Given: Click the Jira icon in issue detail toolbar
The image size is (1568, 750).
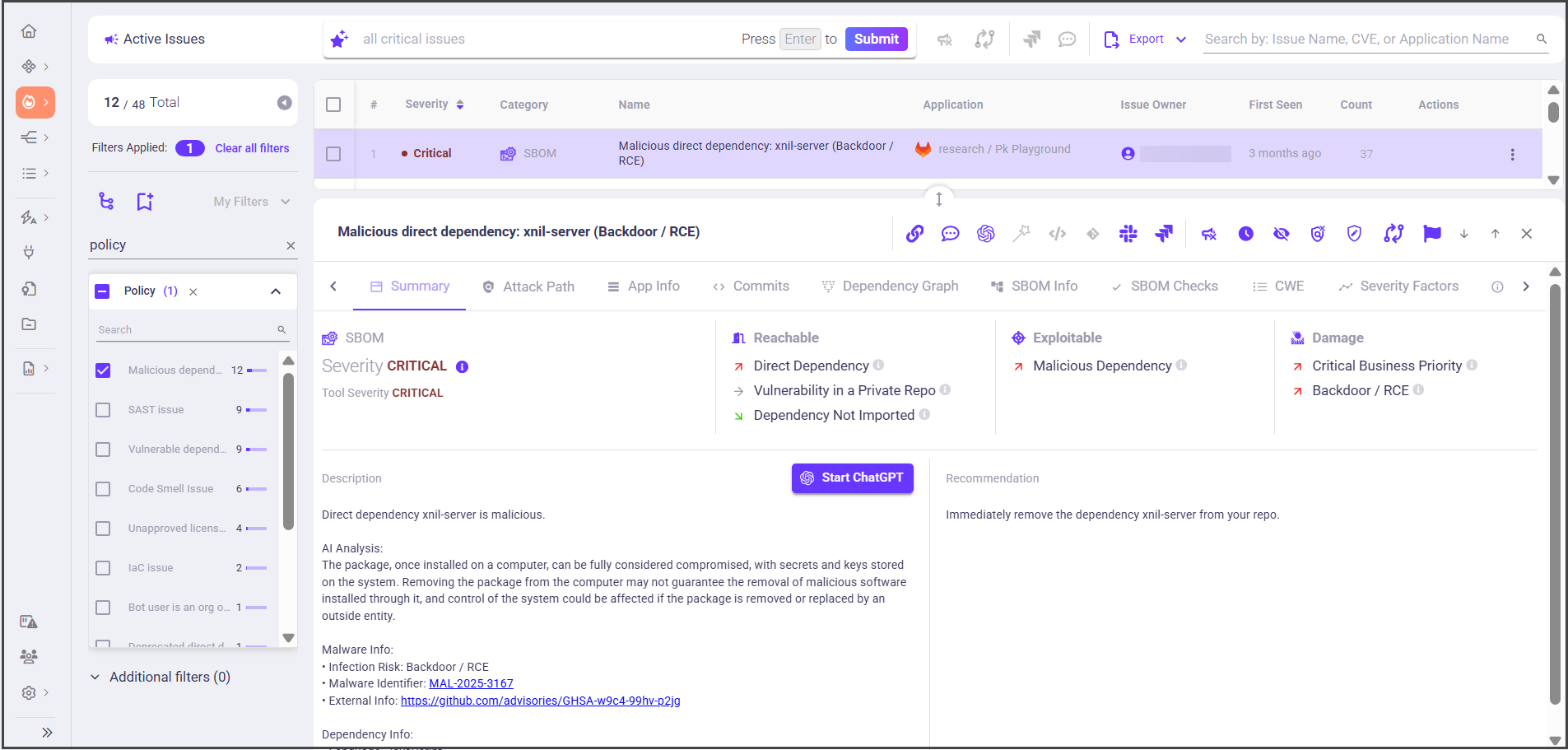Looking at the screenshot, I should click(1163, 234).
